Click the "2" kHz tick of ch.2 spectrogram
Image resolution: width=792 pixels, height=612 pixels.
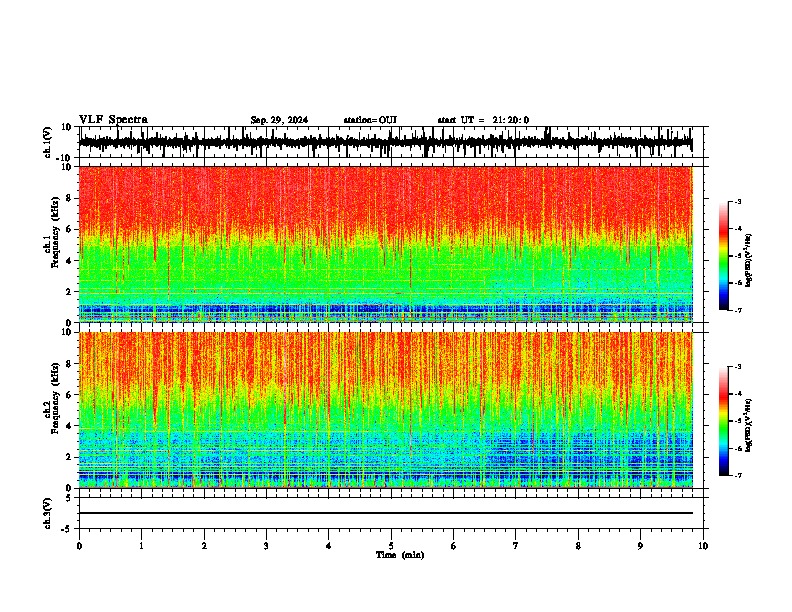[70, 457]
